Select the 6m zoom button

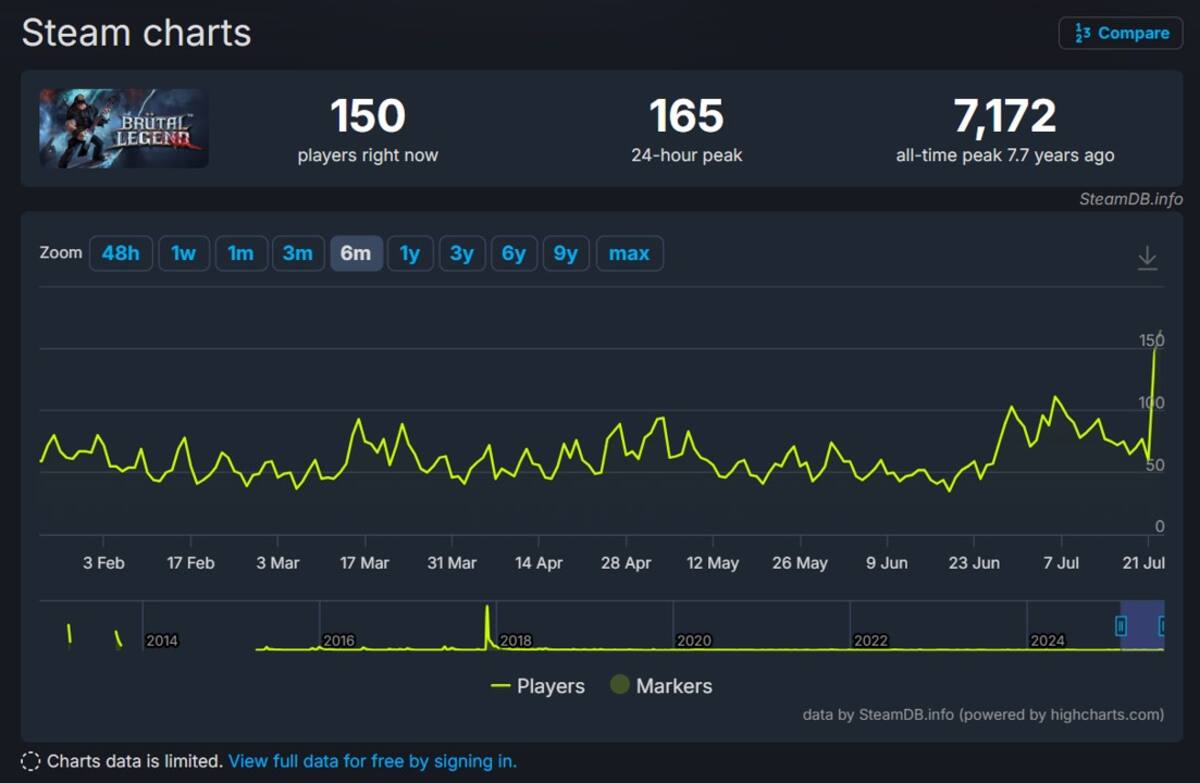click(356, 253)
